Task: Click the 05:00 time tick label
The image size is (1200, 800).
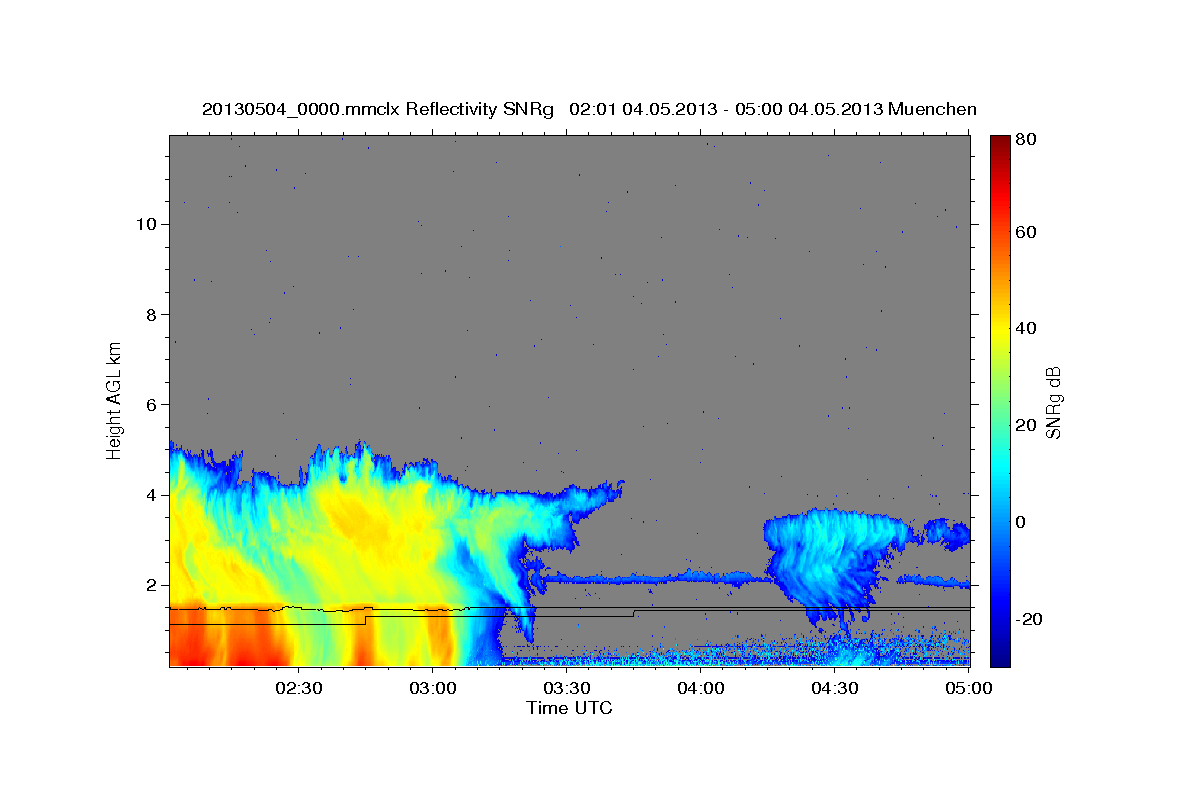Action: [x=968, y=688]
